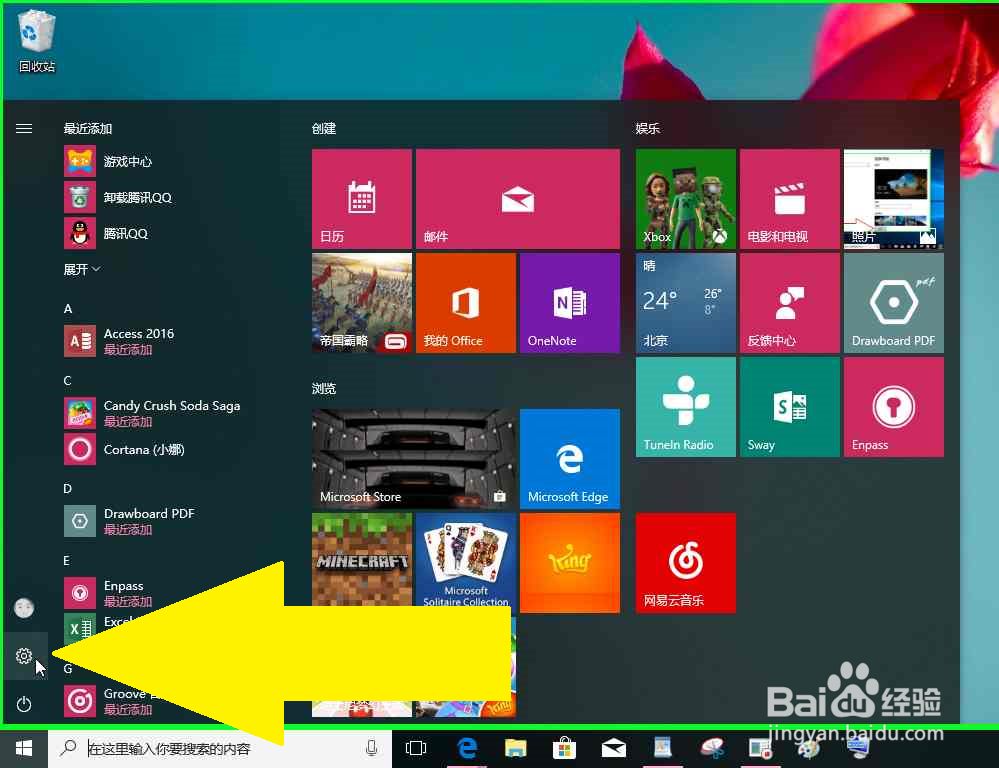Open the 日历 calendar tile
999x768 pixels.
click(362, 199)
